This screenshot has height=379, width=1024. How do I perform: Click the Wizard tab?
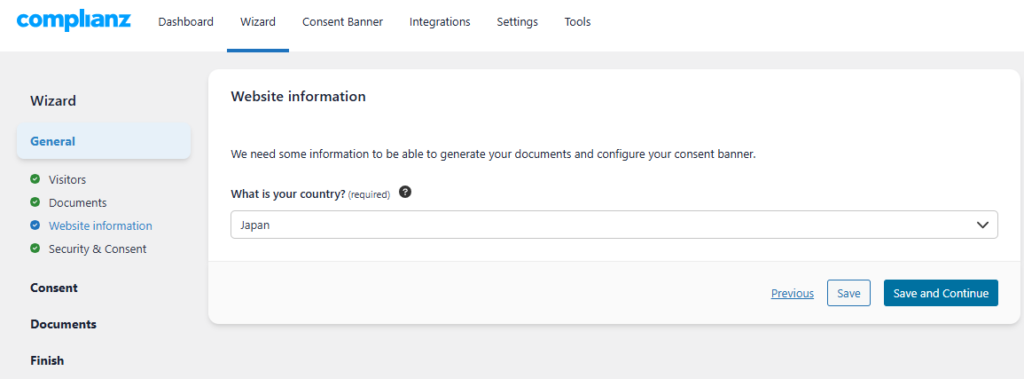tap(258, 22)
